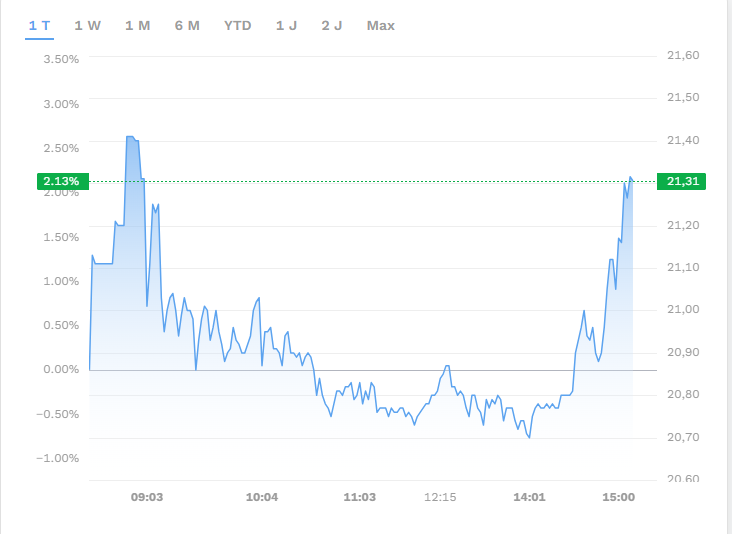Select the 1 T time range tab
Viewport: 732px width, 534px height.
39,25
